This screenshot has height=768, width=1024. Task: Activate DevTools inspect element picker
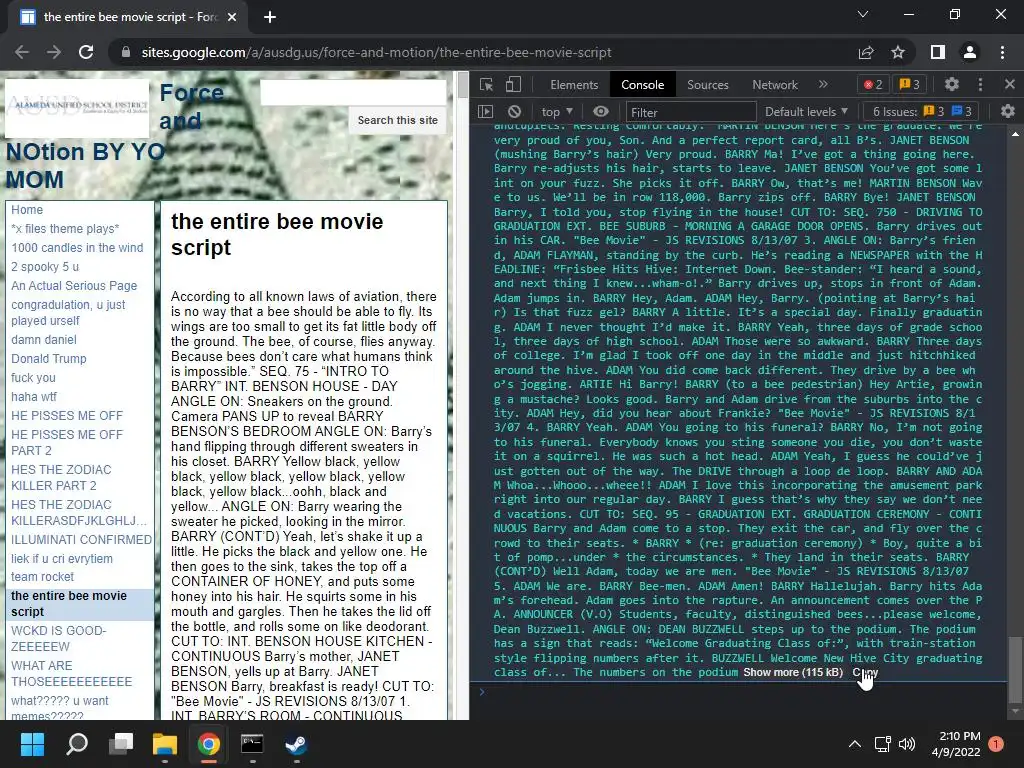point(486,85)
